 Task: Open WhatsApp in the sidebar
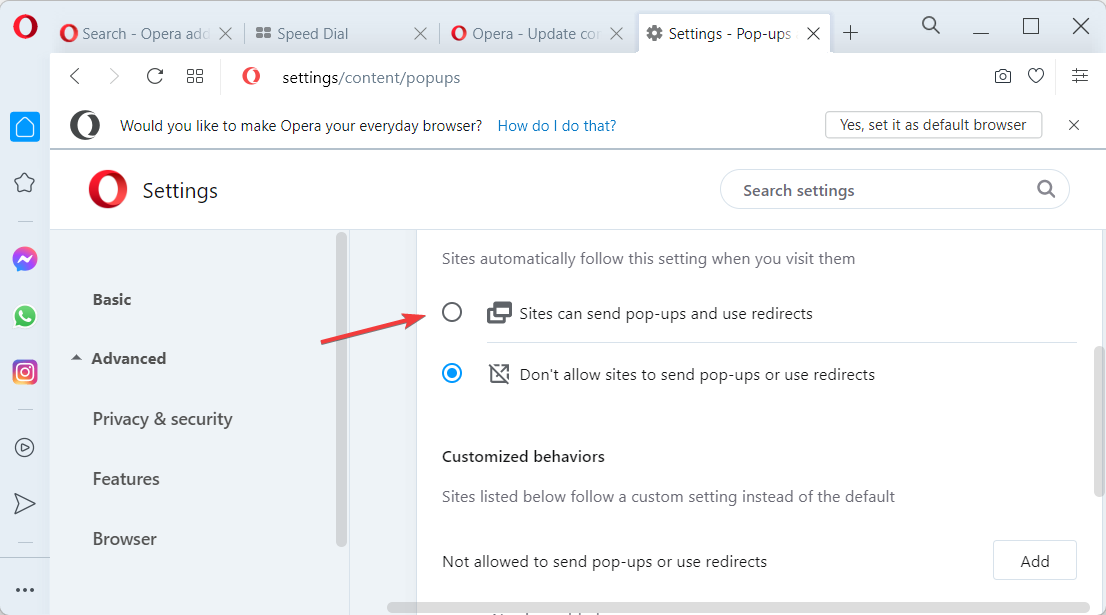pyautogui.click(x=25, y=316)
